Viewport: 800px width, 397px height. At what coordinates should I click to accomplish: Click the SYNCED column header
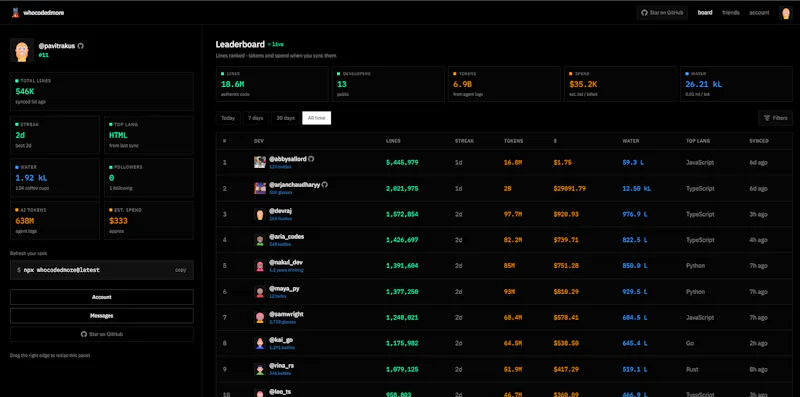pos(759,141)
